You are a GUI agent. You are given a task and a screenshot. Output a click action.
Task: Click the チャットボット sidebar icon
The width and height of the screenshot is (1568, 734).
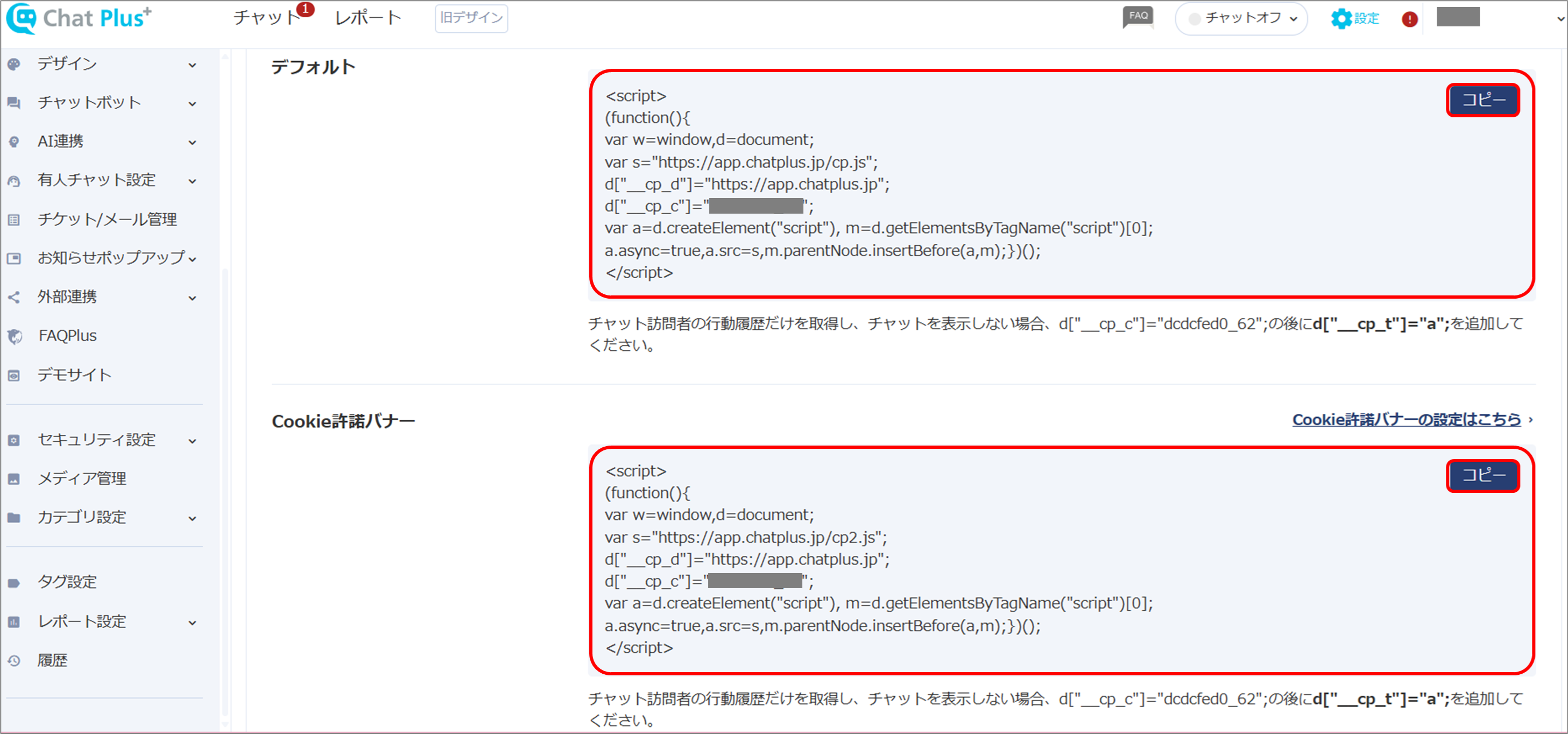pyautogui.click(x=14, y=103)
